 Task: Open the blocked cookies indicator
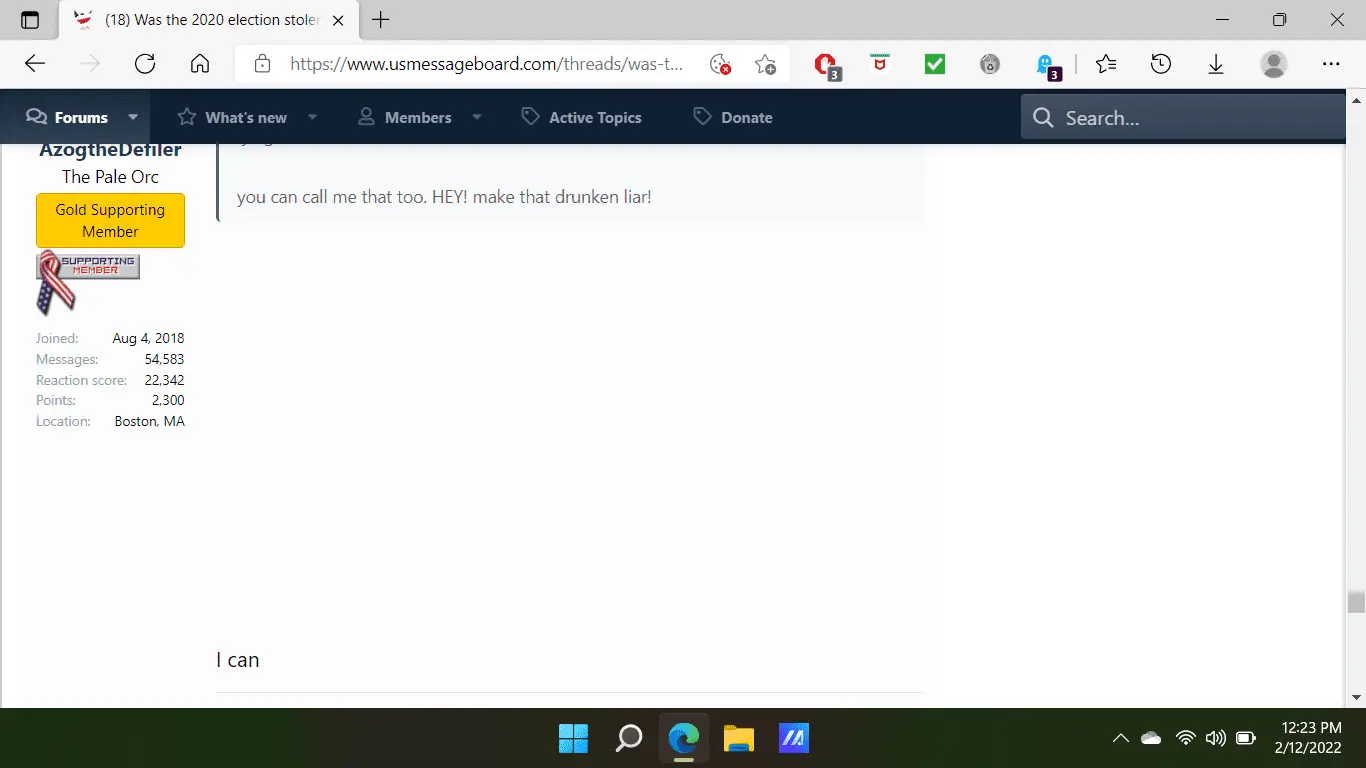(720, 64)
